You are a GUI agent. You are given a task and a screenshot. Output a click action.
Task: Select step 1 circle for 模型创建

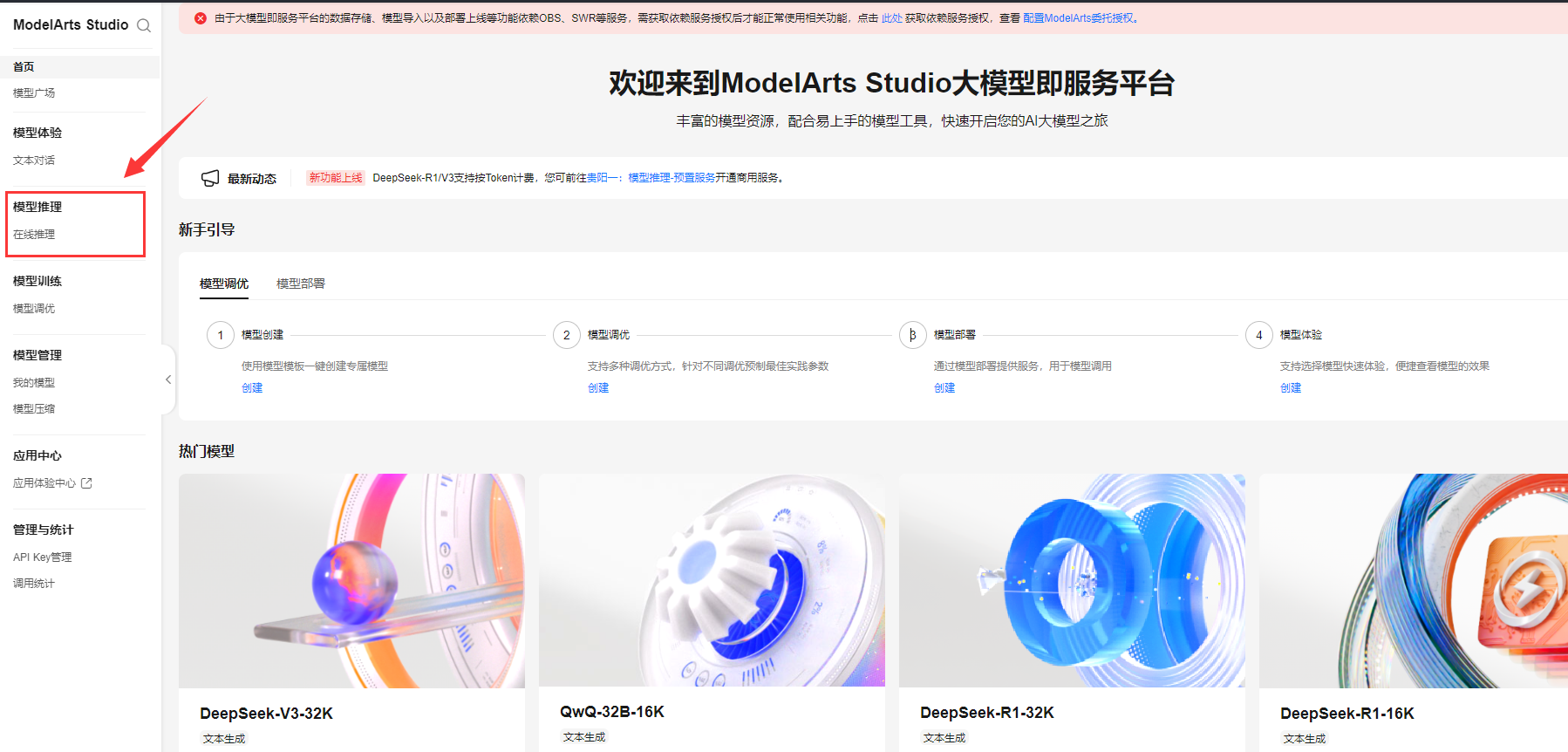(x=221, y=335)
